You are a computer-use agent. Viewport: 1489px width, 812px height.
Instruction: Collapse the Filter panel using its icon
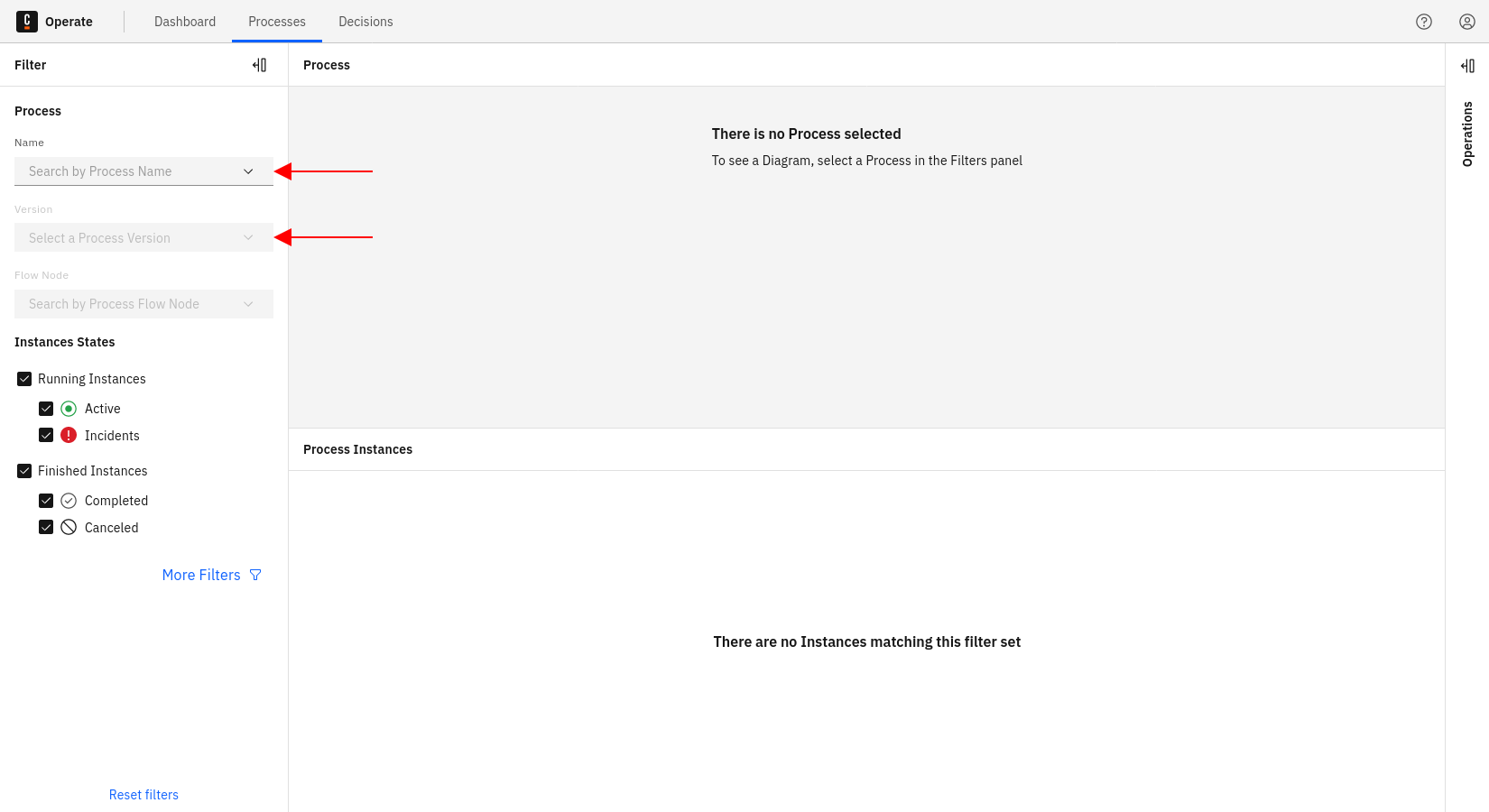260,65
